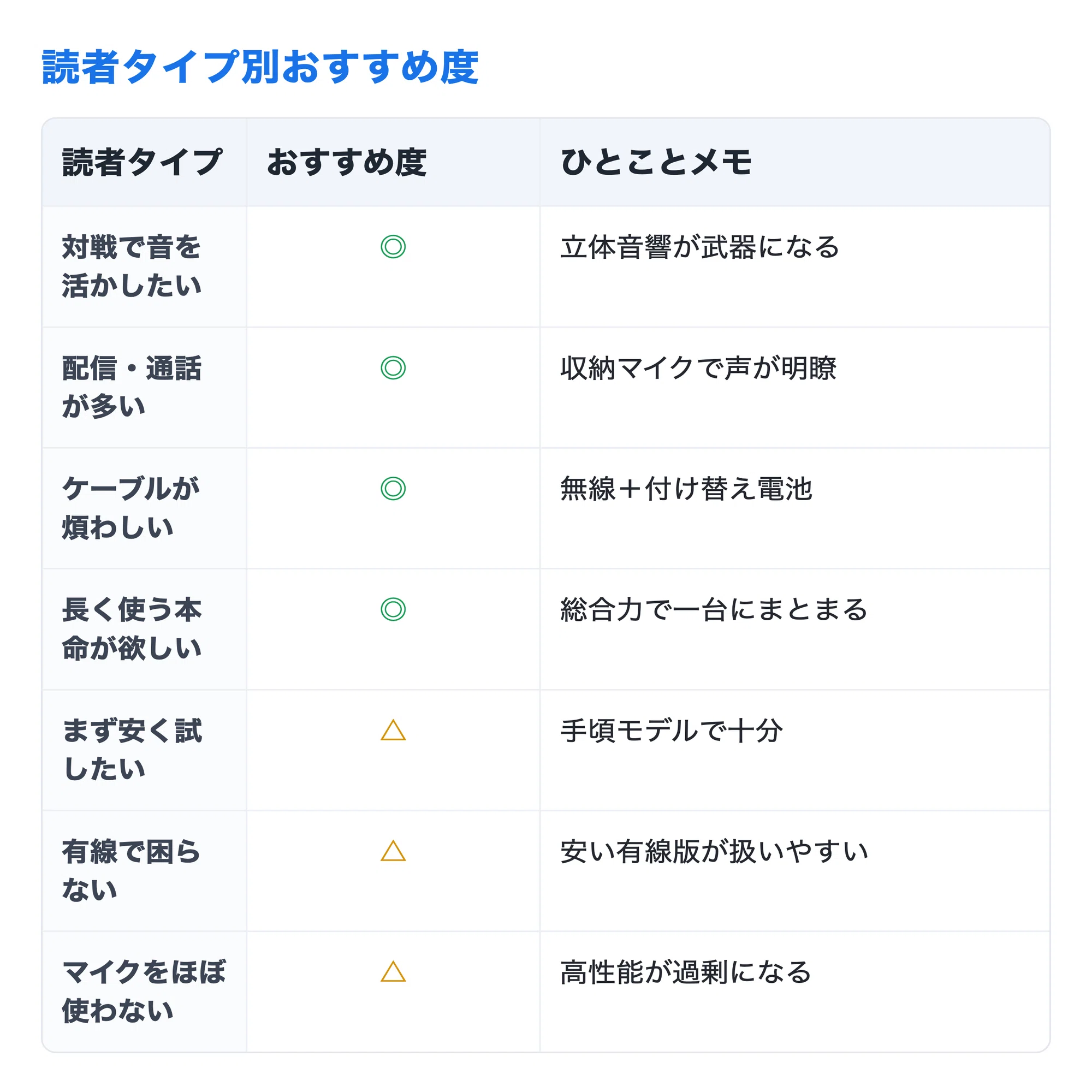Click the double-circle icon for 対戦で音を活かしたい
This screenshot has height=1092, width=1092.
tap(393, 246)
